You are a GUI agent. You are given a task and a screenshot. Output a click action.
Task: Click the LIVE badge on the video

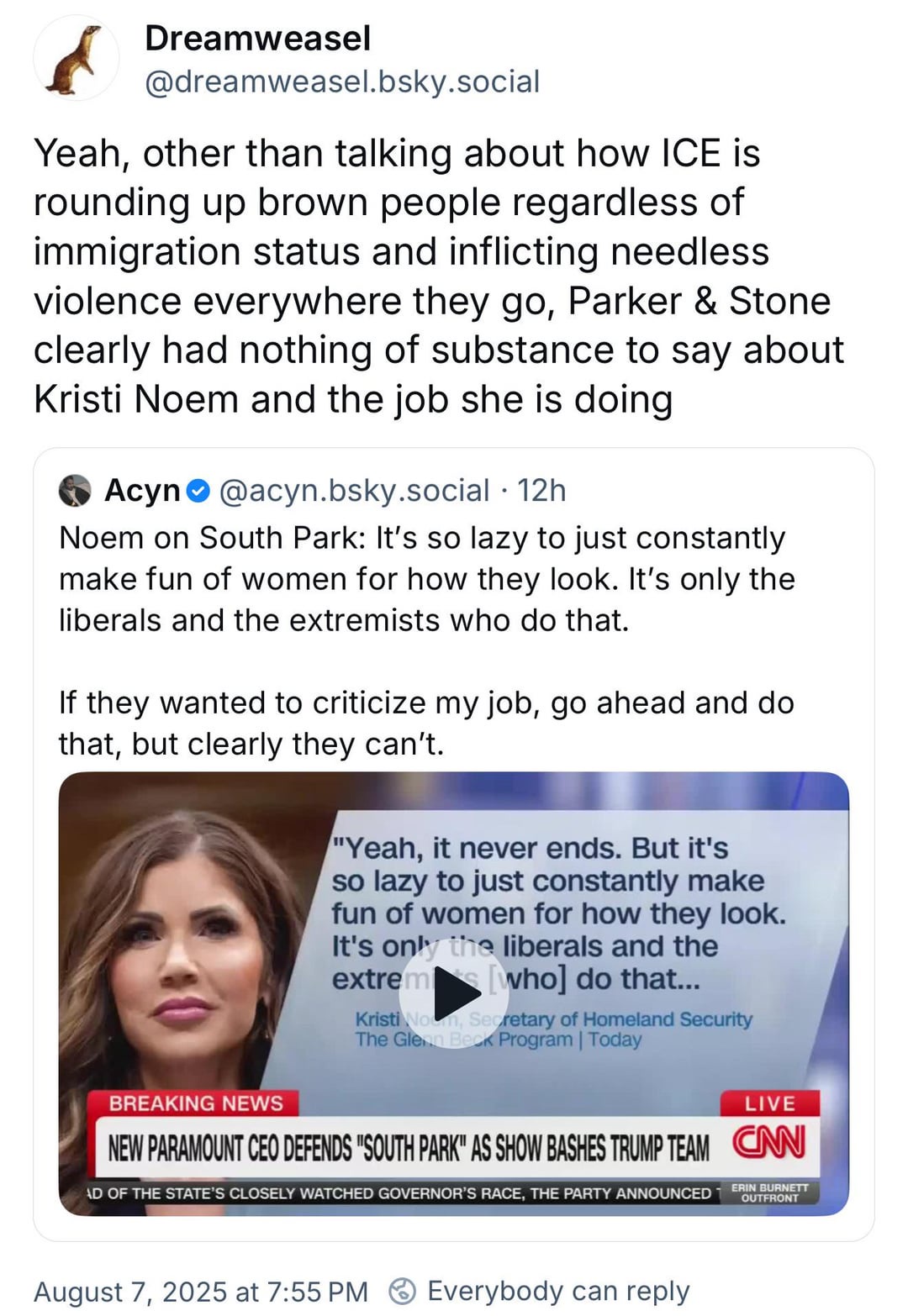[769, 1103]
